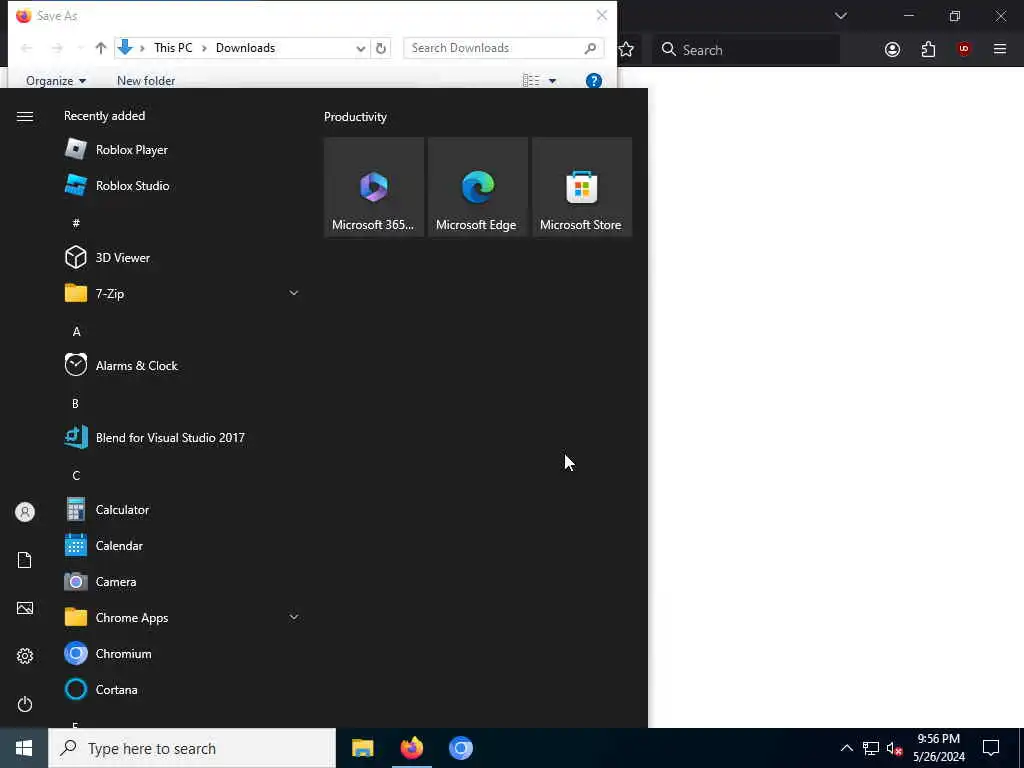
Task: Open the Microsoft Store tile
Action: click(x=582, y=187)
